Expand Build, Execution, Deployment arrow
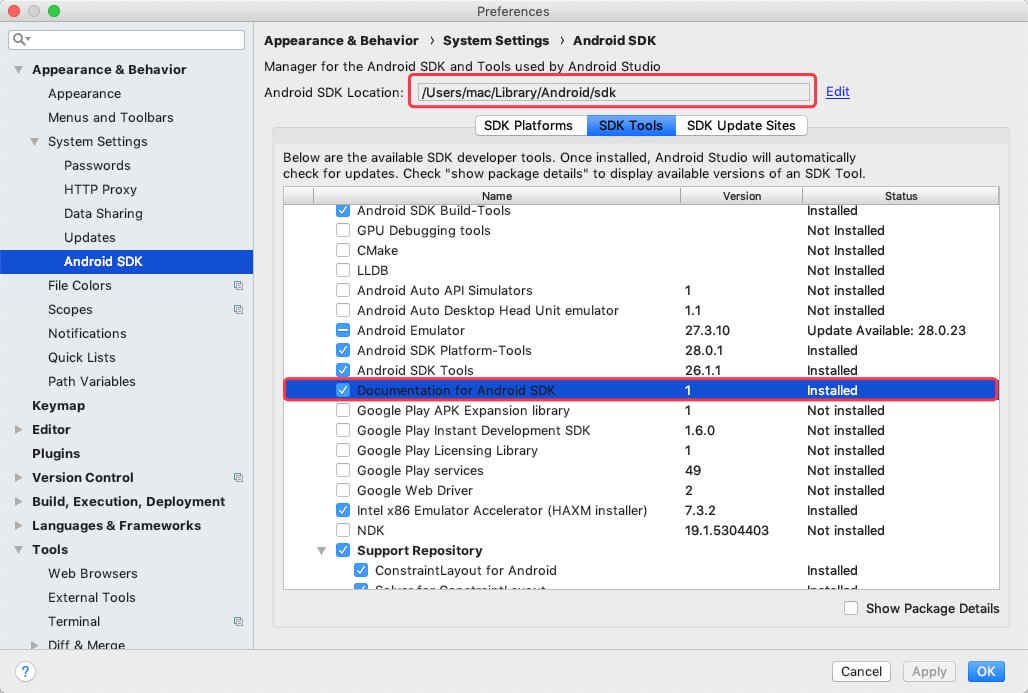Viewport: 1028px width, 693px height. pos(18,502)
